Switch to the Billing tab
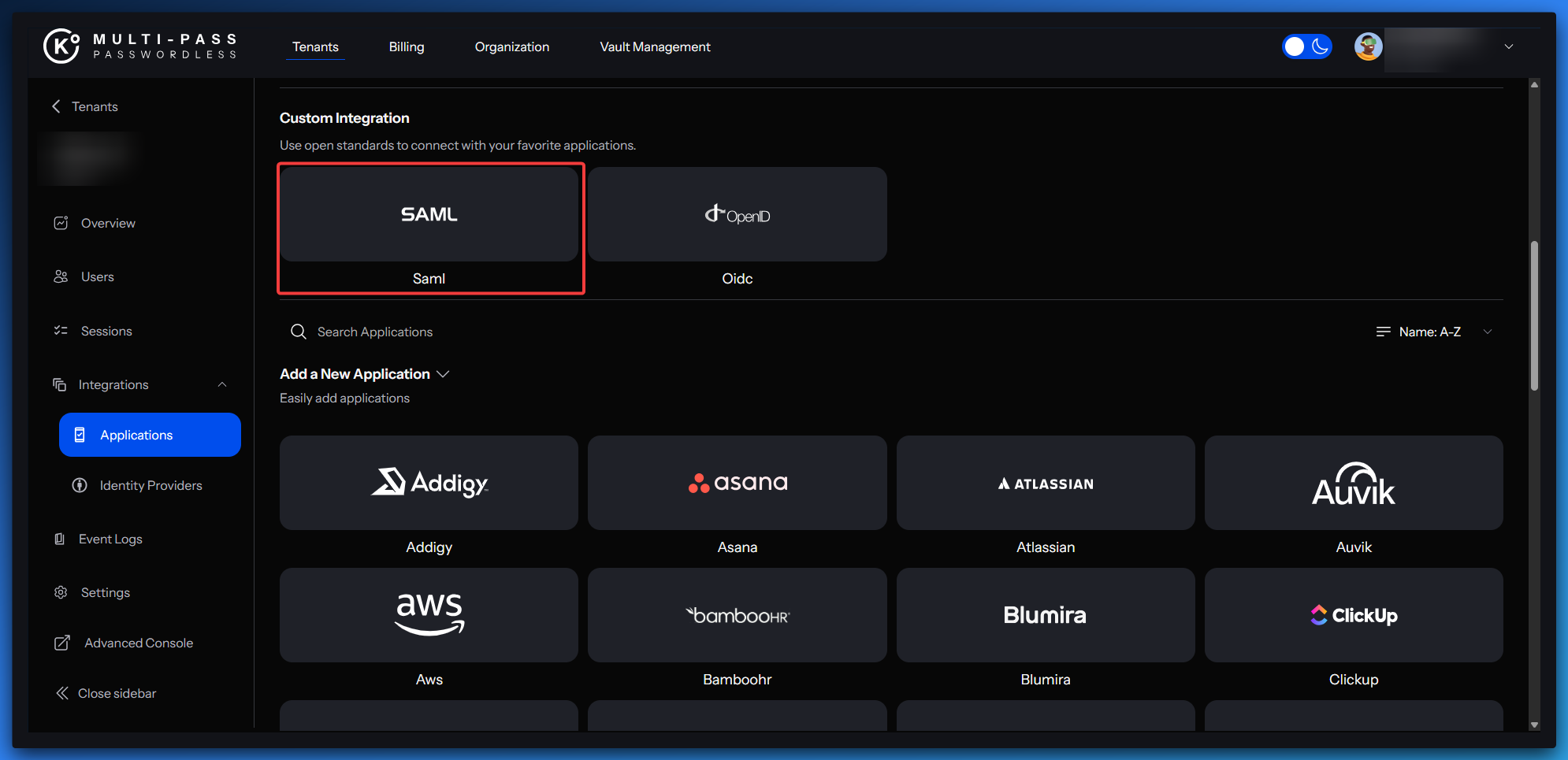Screen dimensions: 1568x760 (x=407, y=46)
